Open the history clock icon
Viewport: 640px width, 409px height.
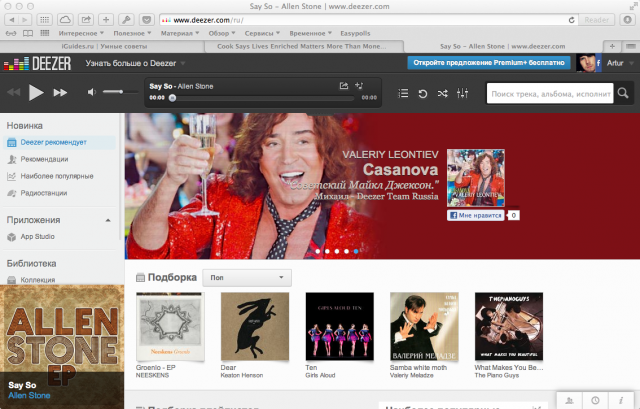click(x=596, y=400)
